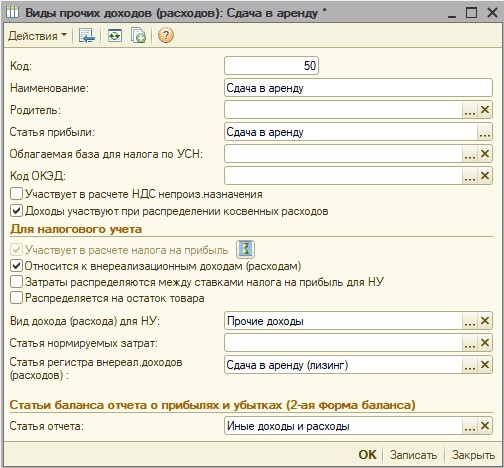Open selection for Вид дохода (расхода) для НУ
Viewport: 504px width, 468px height.
click(470, 321)
